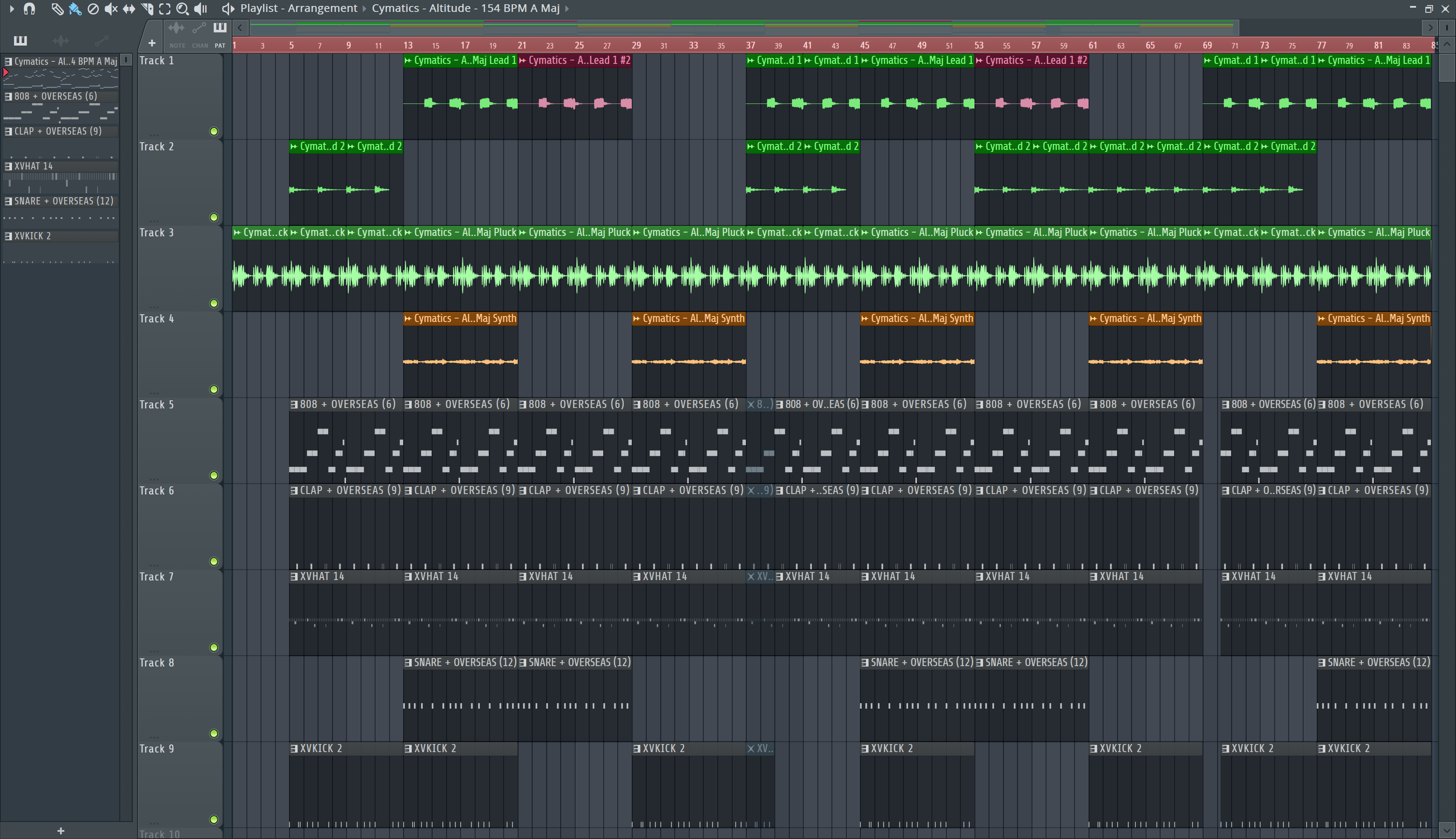Mute Track 2 with its green dot

pos(214,217)
